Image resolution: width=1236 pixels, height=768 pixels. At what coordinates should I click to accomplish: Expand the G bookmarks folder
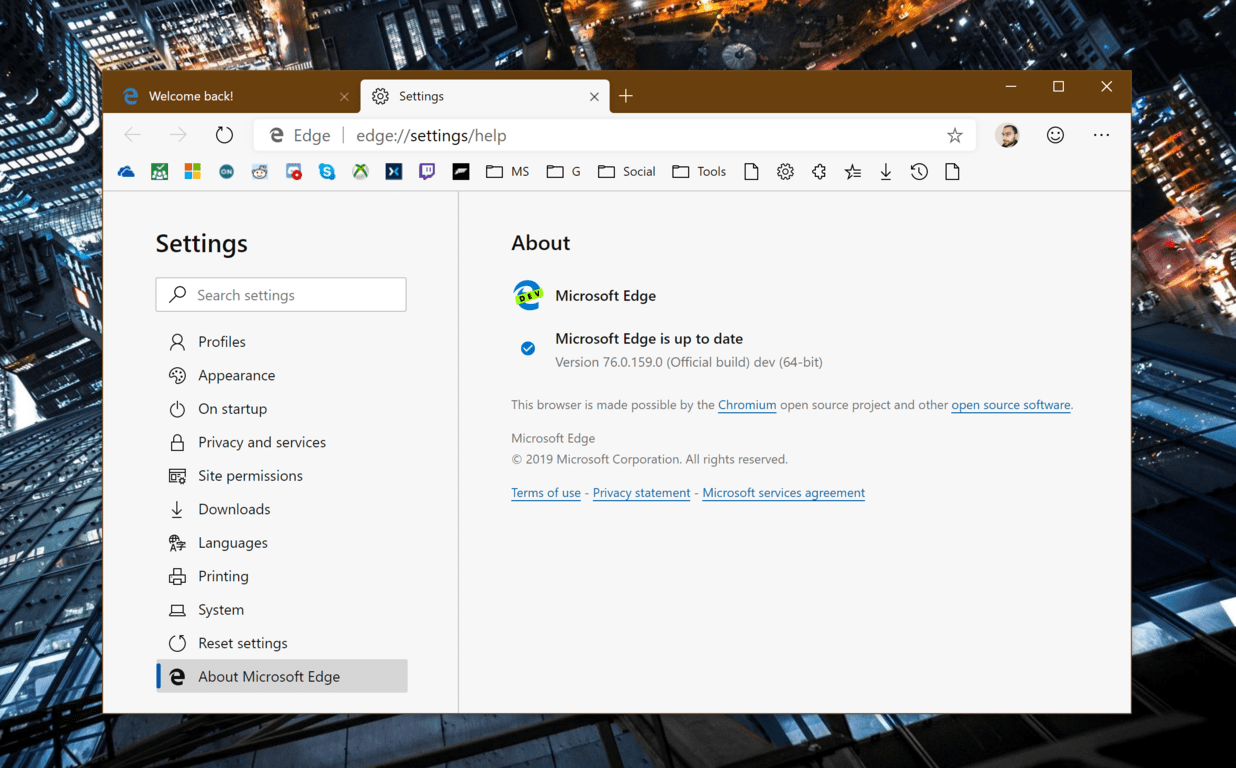(564, 172)
